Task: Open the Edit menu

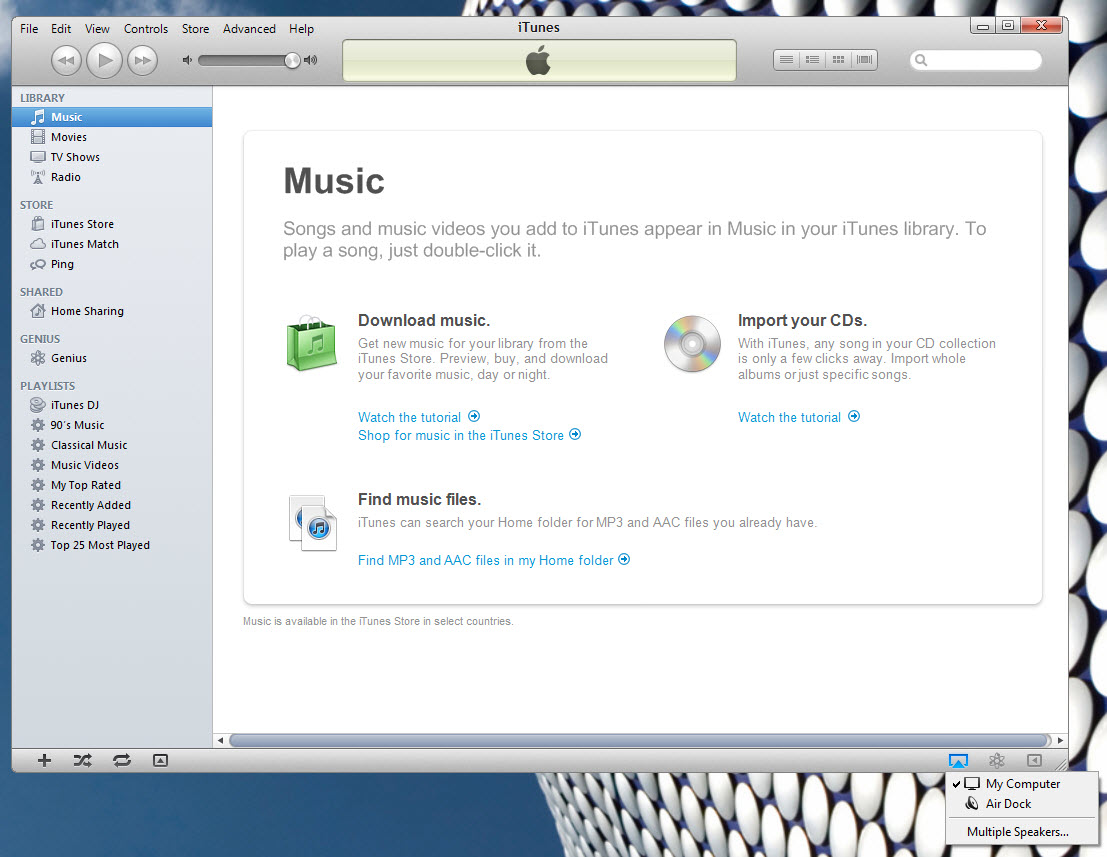Action: [x=61, y=29]
